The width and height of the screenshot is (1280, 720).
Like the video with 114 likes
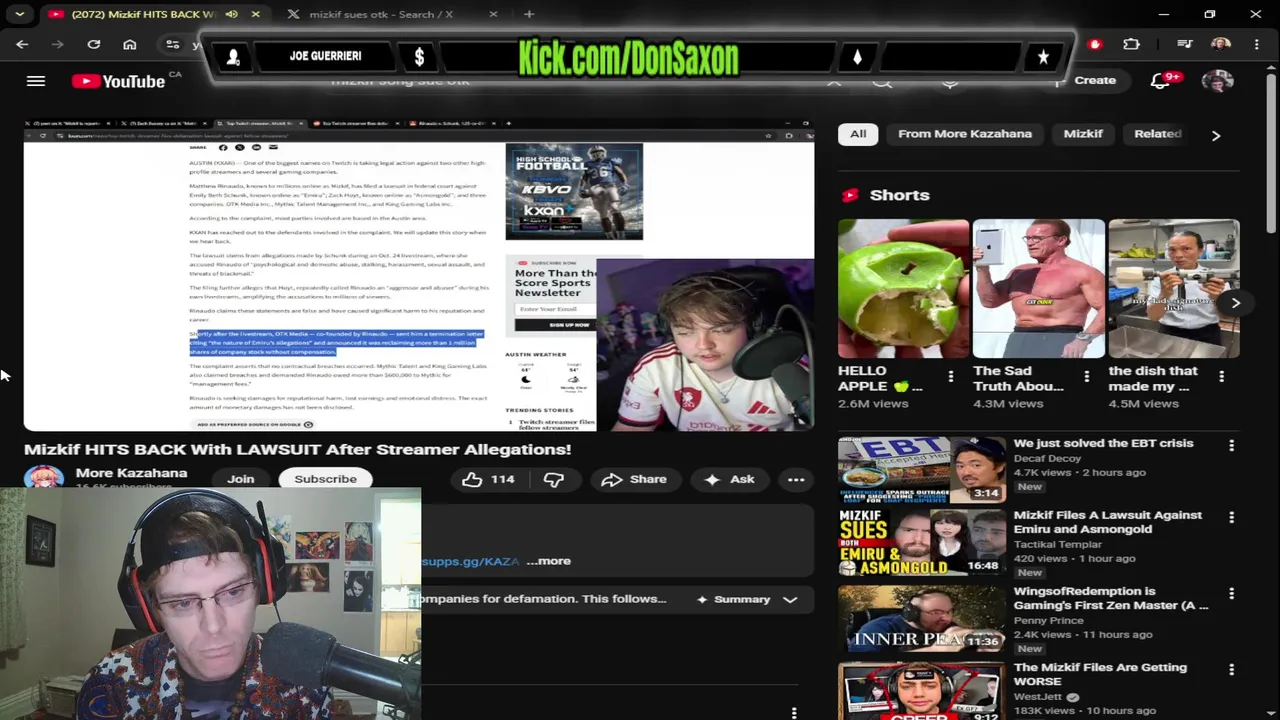pos(489,479)
